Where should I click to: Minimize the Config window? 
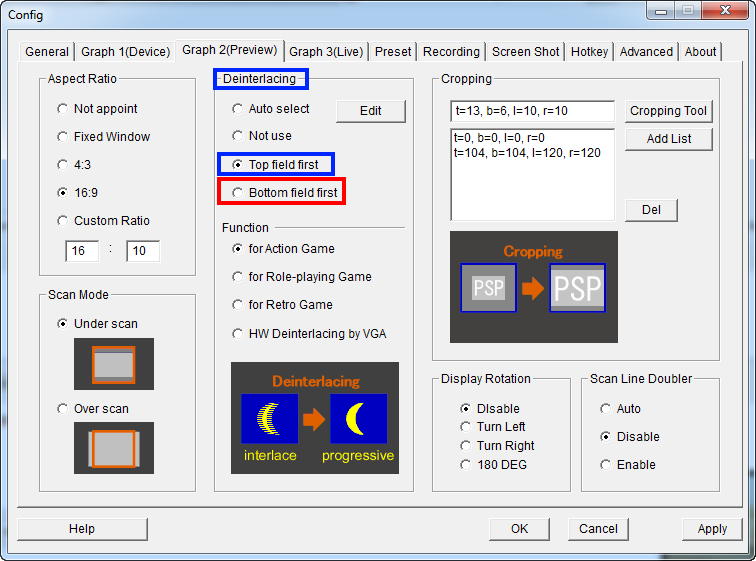point(661,10)
